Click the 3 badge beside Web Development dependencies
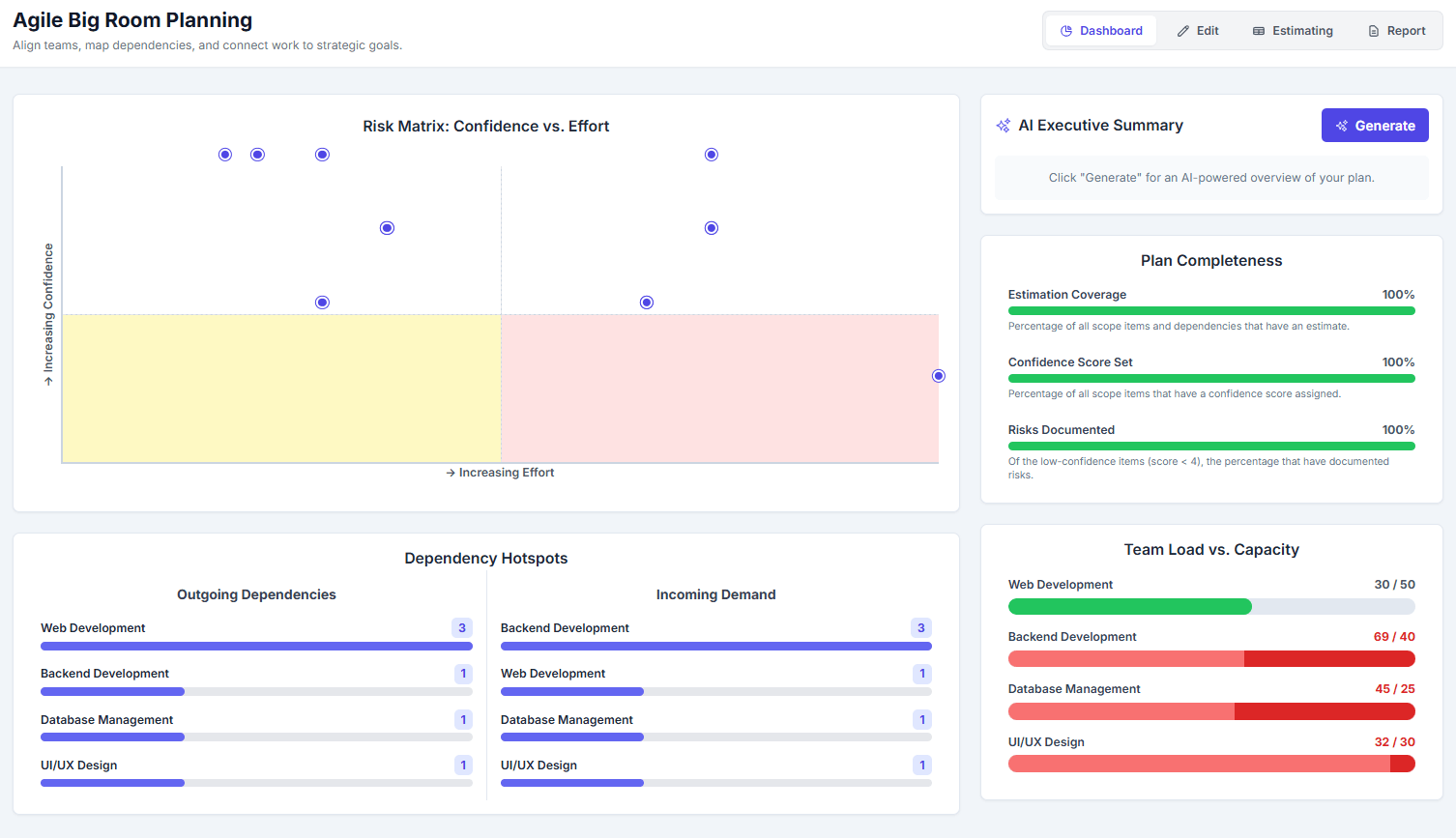This screenshot has height=838, width=1456. (462, 627)
